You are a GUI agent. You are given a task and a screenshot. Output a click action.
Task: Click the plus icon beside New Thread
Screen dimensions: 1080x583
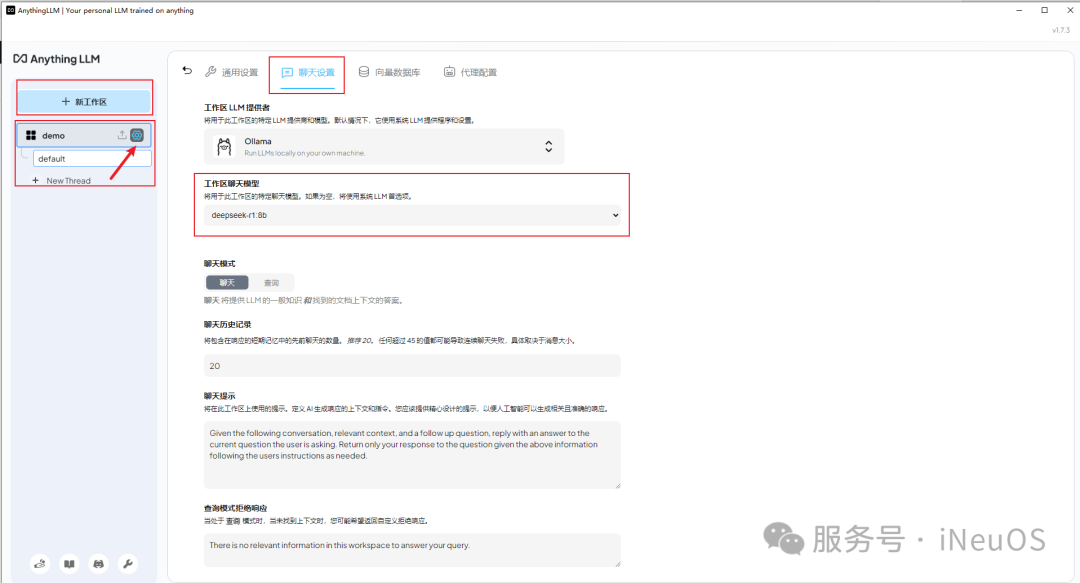click(36, 181)
